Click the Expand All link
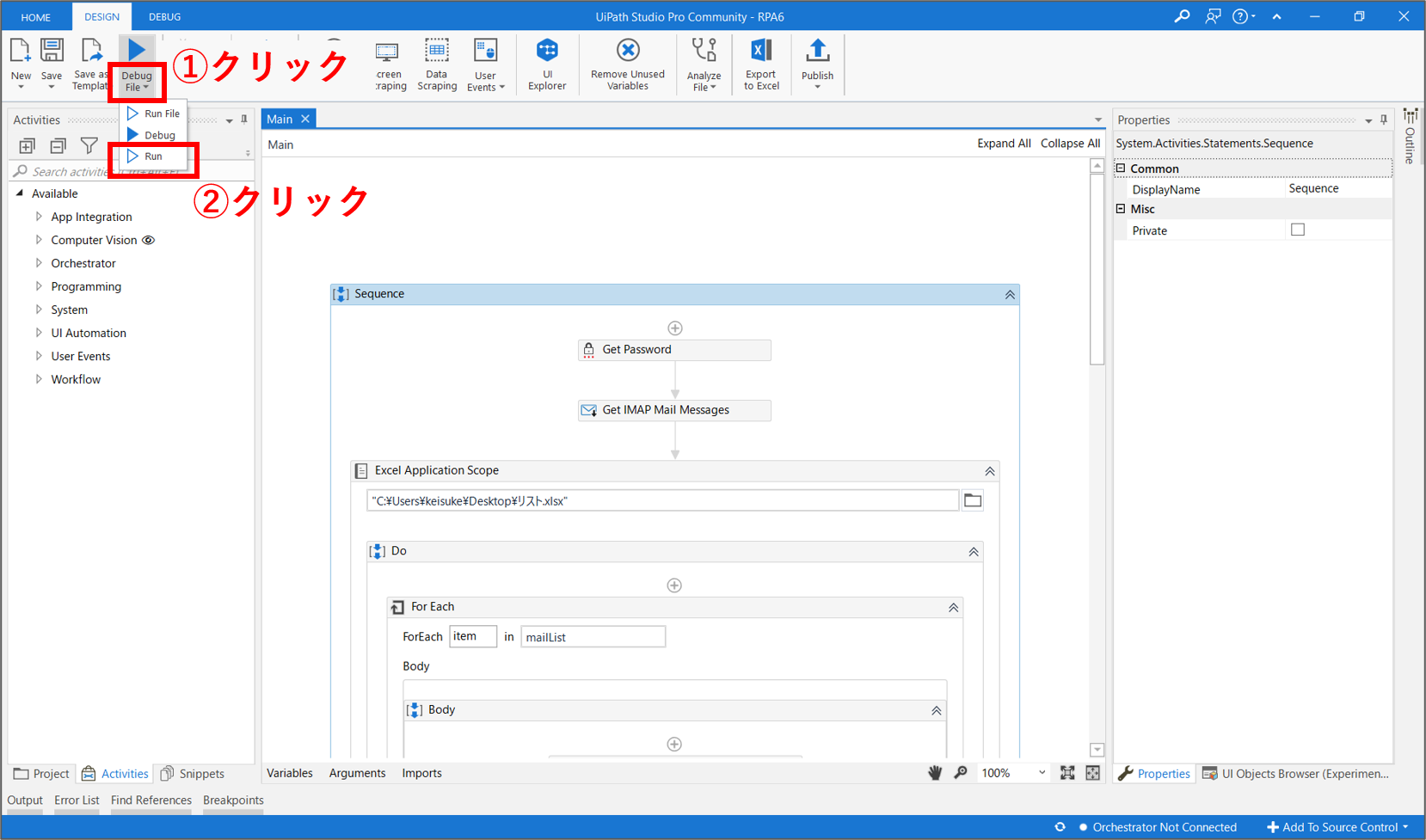This screenshot has height=840, width=1426. pos(1004,144)
